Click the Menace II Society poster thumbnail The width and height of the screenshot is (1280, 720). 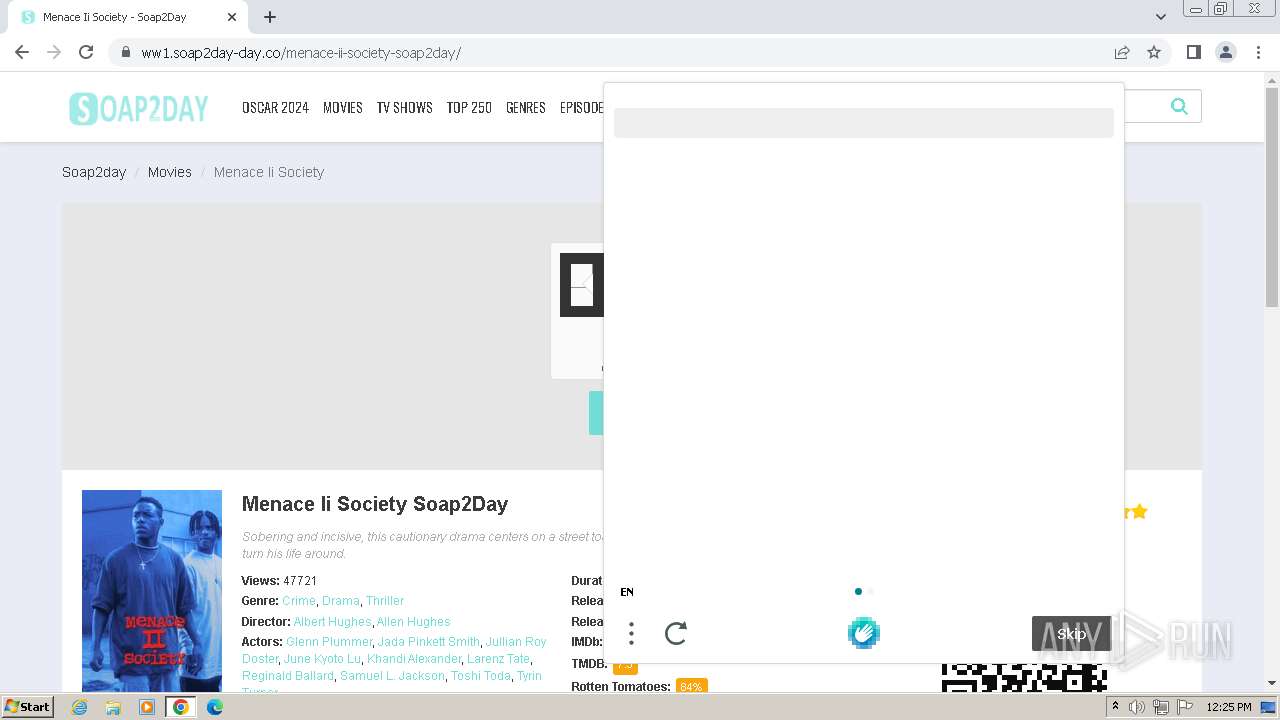[x=152, y=590]
